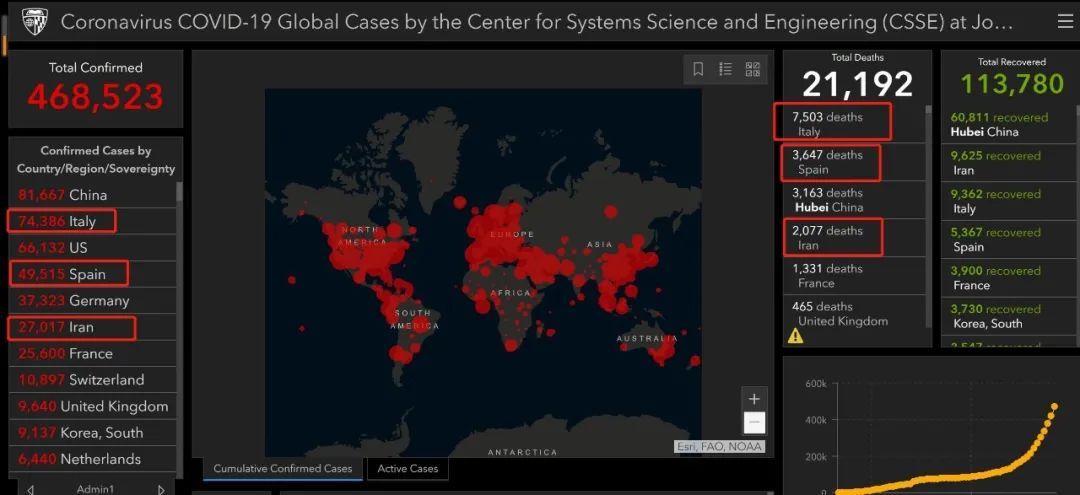Go to previous Admin level arrow
The image size is (1080, 495).
coord(30,489)
